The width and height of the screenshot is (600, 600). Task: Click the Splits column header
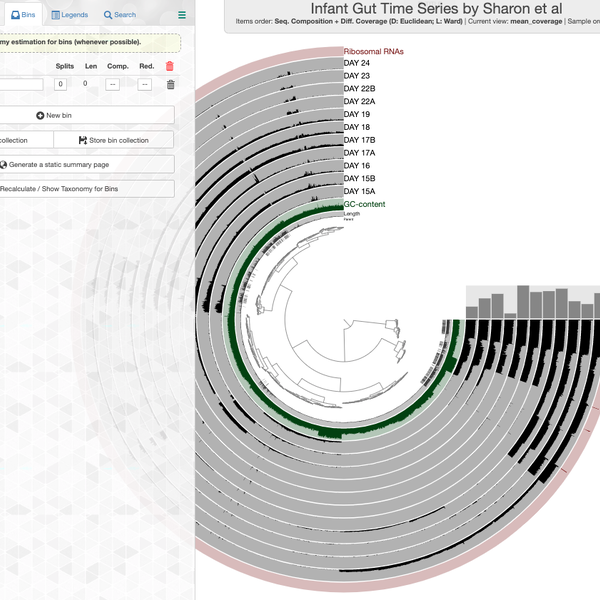[65, 66]
